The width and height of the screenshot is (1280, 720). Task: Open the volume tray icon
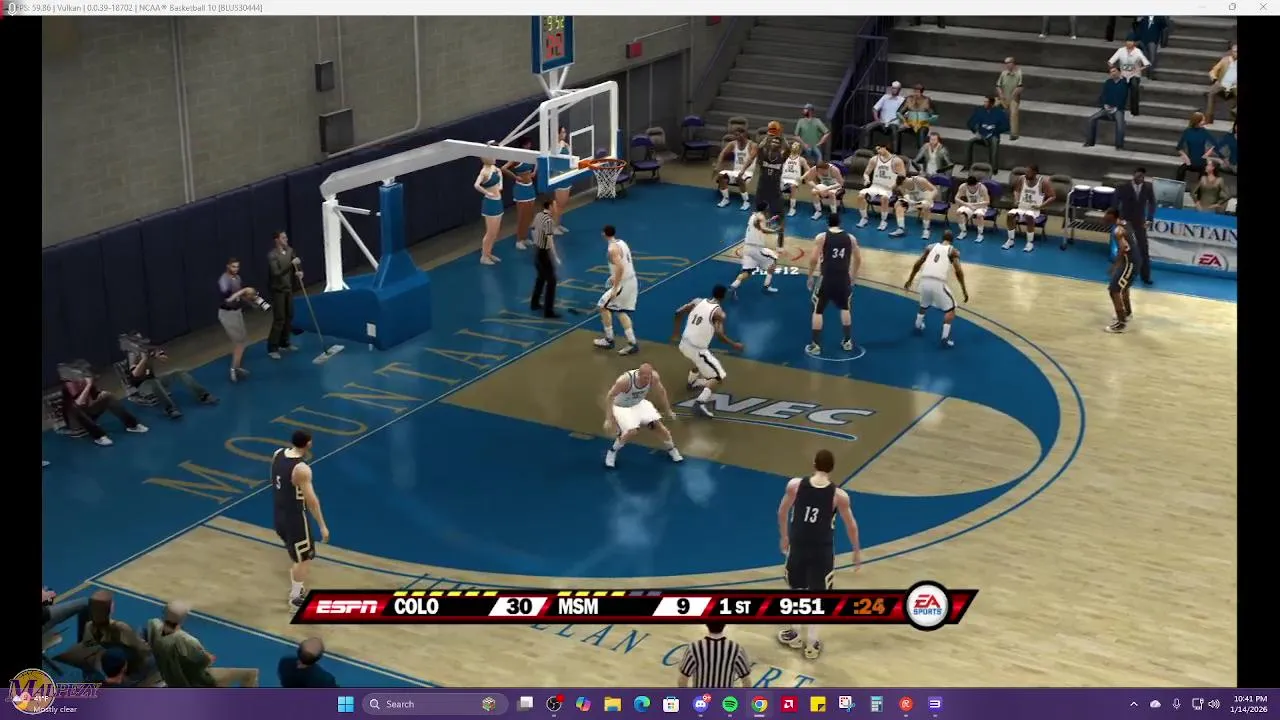click(x=1214, y=704)
